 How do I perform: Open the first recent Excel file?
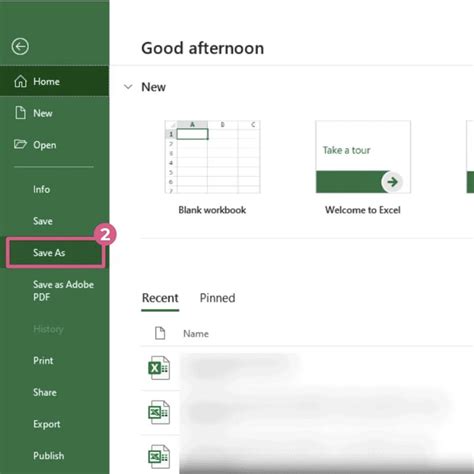coord(159,368)
